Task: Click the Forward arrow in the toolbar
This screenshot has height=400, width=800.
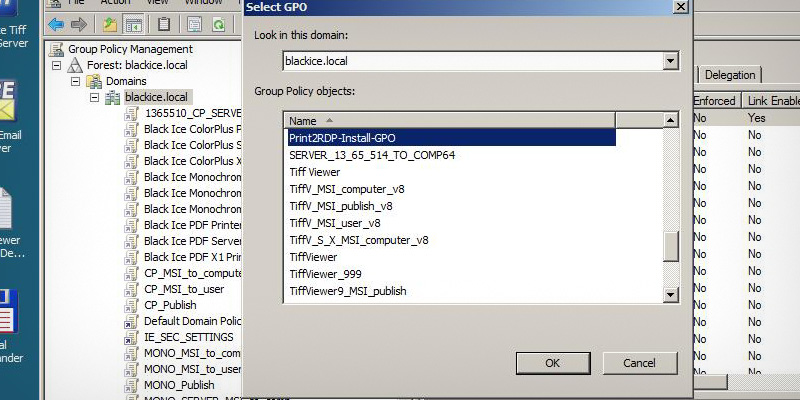Action: pyautogui.click(x=77, y=24)
